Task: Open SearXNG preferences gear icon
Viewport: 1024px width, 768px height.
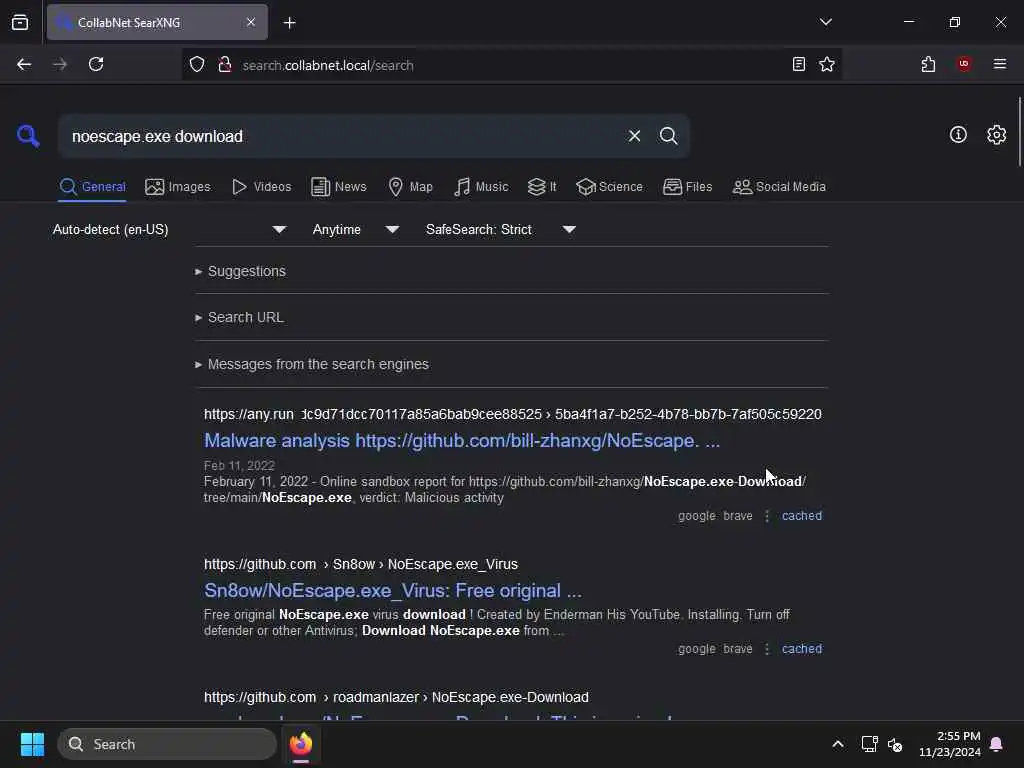Action: pyautogui.click(x=996, y=135)
